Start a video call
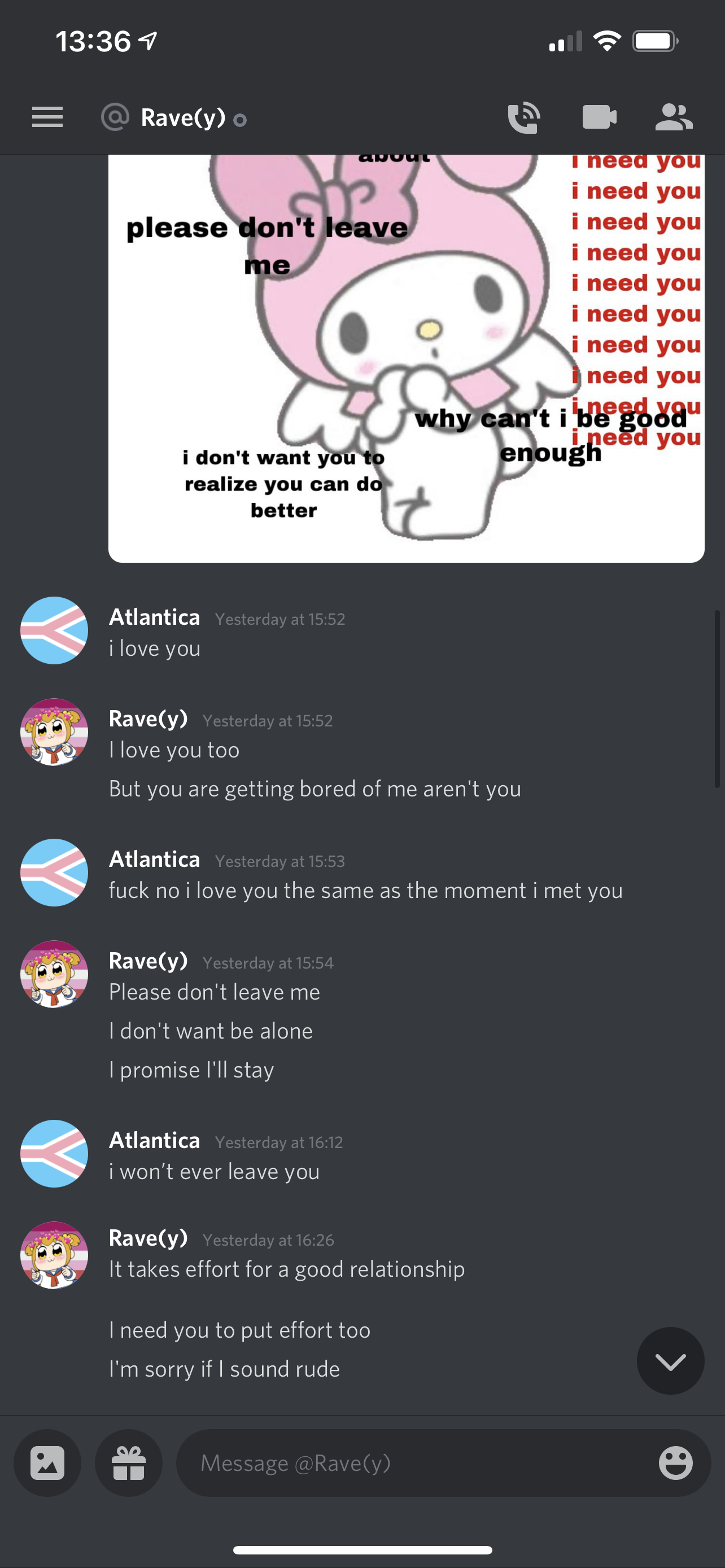This screenshot has height=1568, width=725. 599,117
